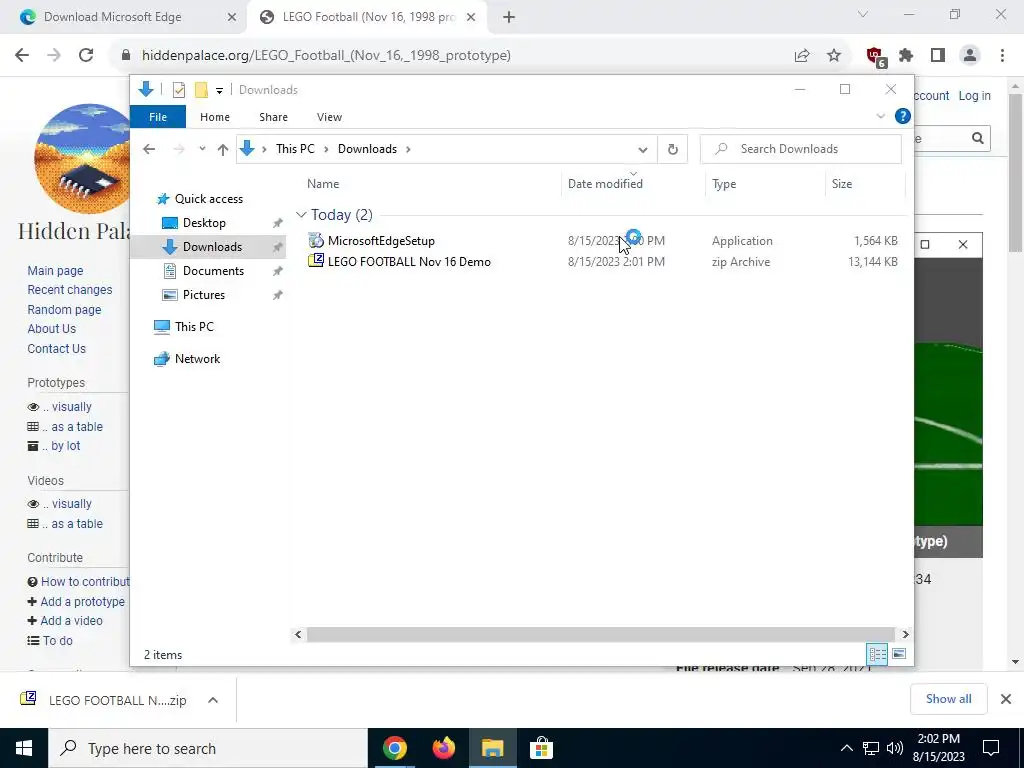Open the uBlock Origin extension icon
Image resolution: width=1024 pixels, height=768 pixels.
(x=875, y=57)
